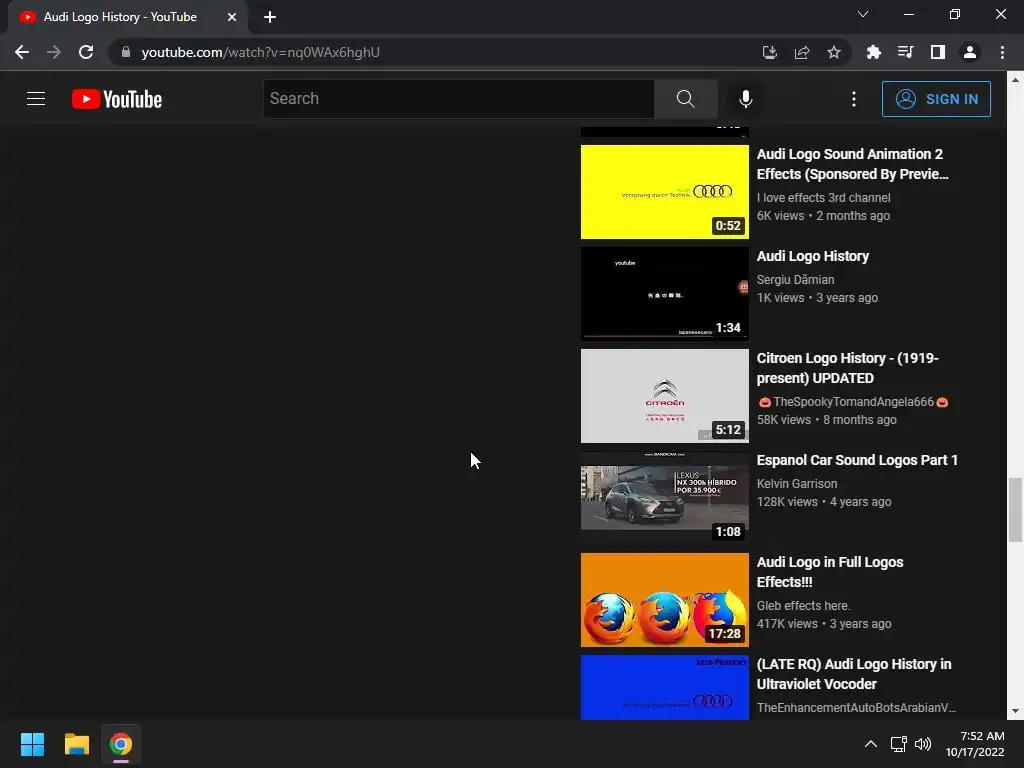Bookmark this tab with star icon

point(834,52)
